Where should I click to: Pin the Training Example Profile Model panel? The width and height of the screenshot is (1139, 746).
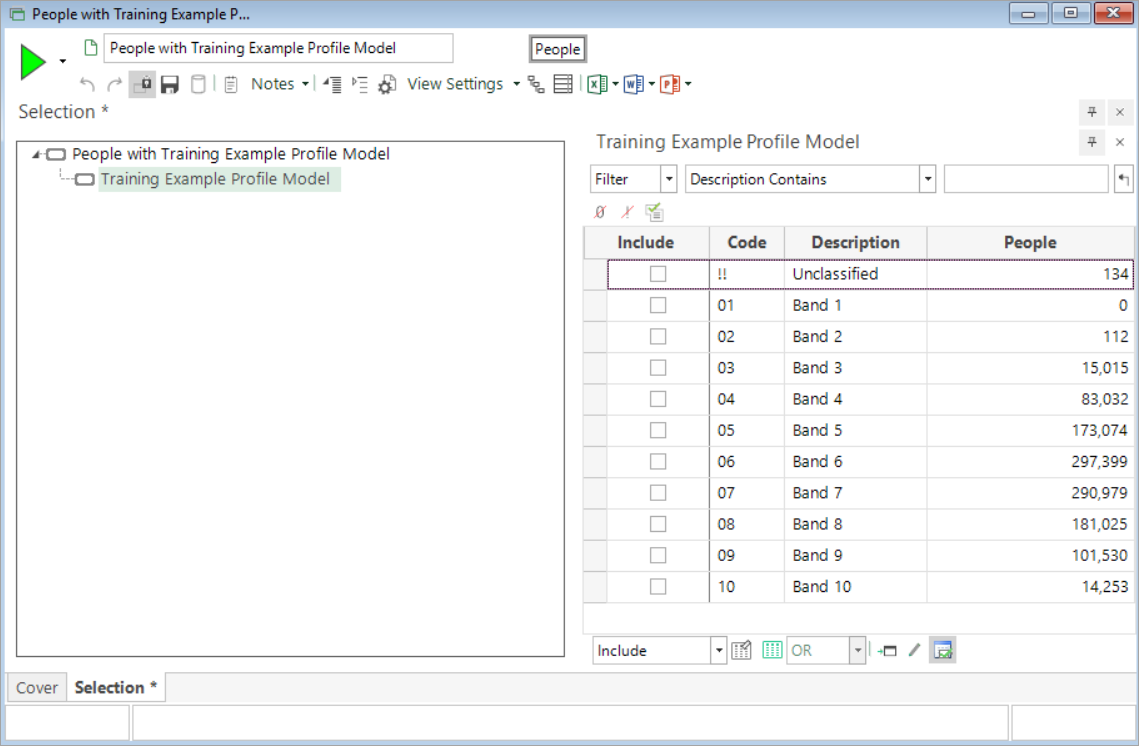click(1092, 142)
